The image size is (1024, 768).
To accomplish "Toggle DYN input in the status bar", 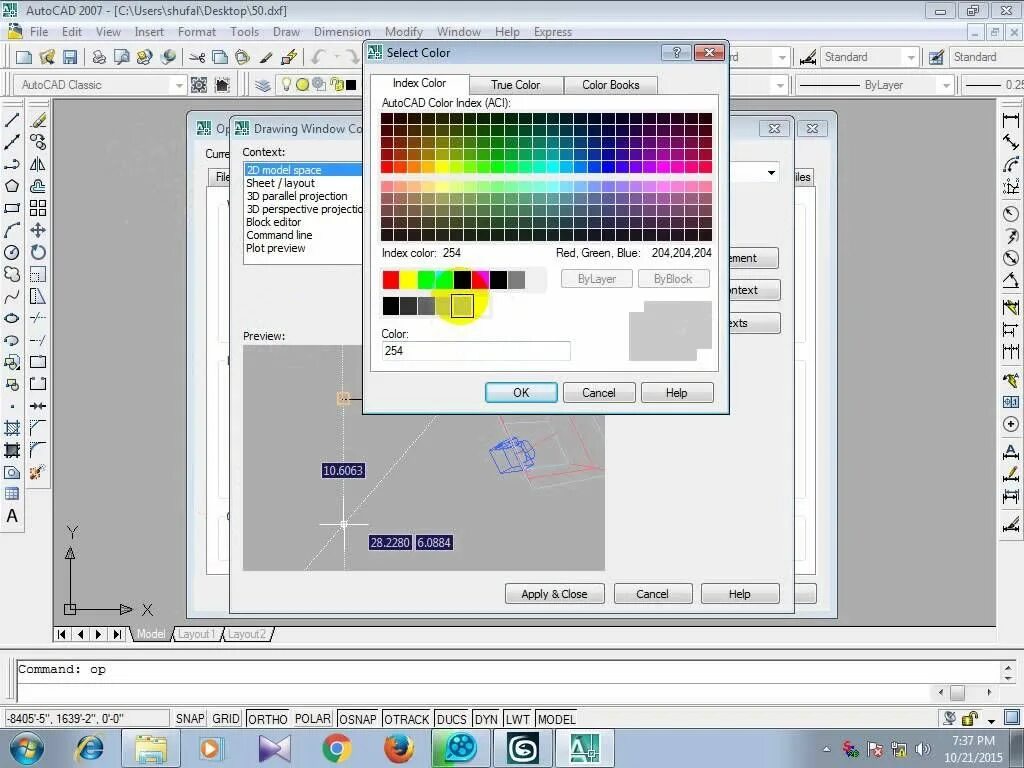I will click(x=486, y=719).
